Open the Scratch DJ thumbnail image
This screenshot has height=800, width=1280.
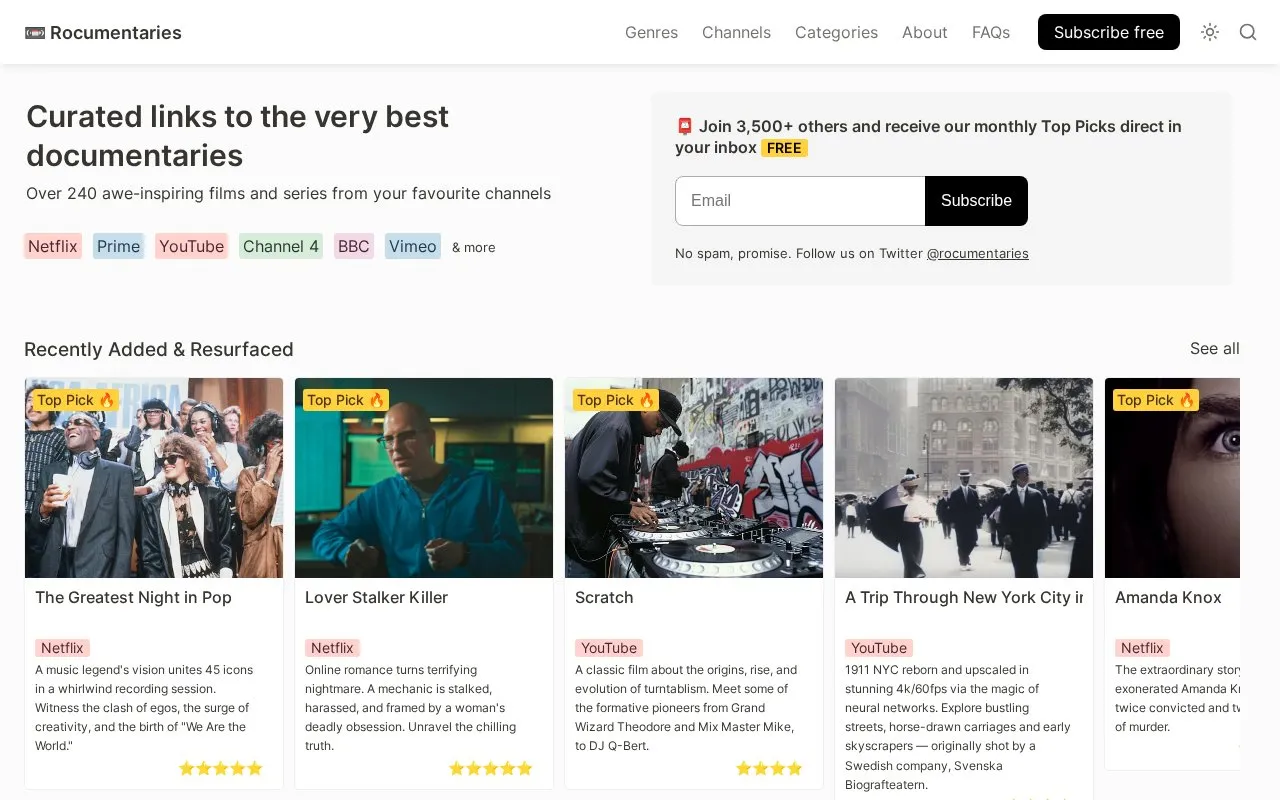pos(694,478)
